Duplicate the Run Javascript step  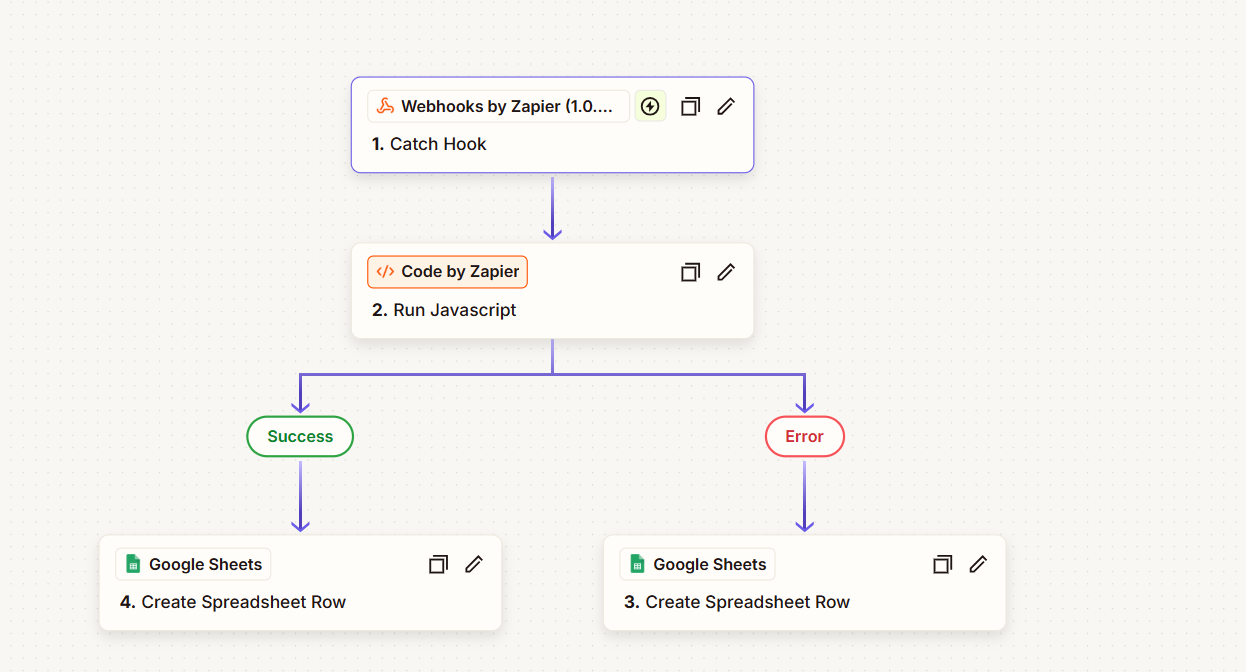690,272
